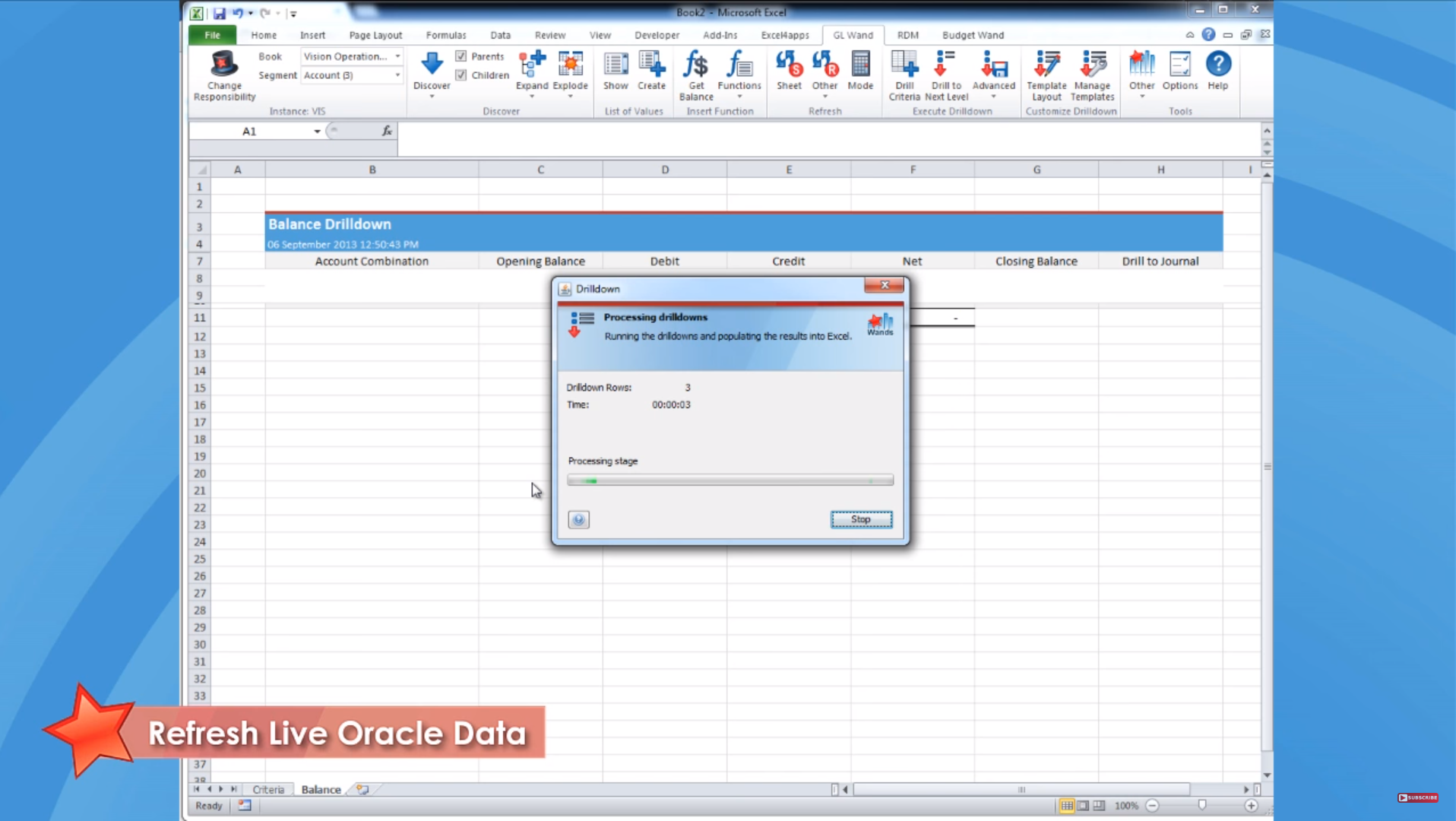Expand the Advanced drilldown dropdown arrow
The width and height of the screenshot is (1456, 821).
[x=993, y=97]
